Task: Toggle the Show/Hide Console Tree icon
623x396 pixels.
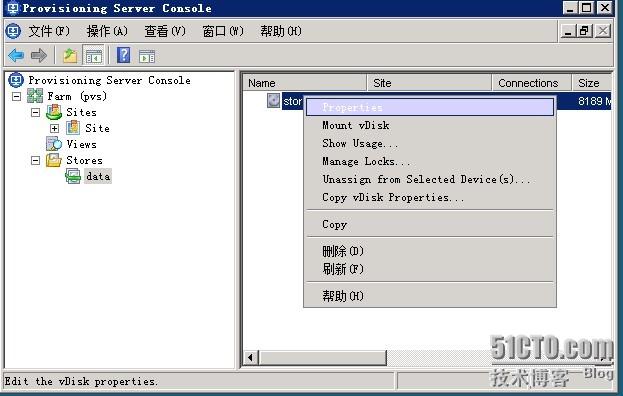Action: (93, 56)
